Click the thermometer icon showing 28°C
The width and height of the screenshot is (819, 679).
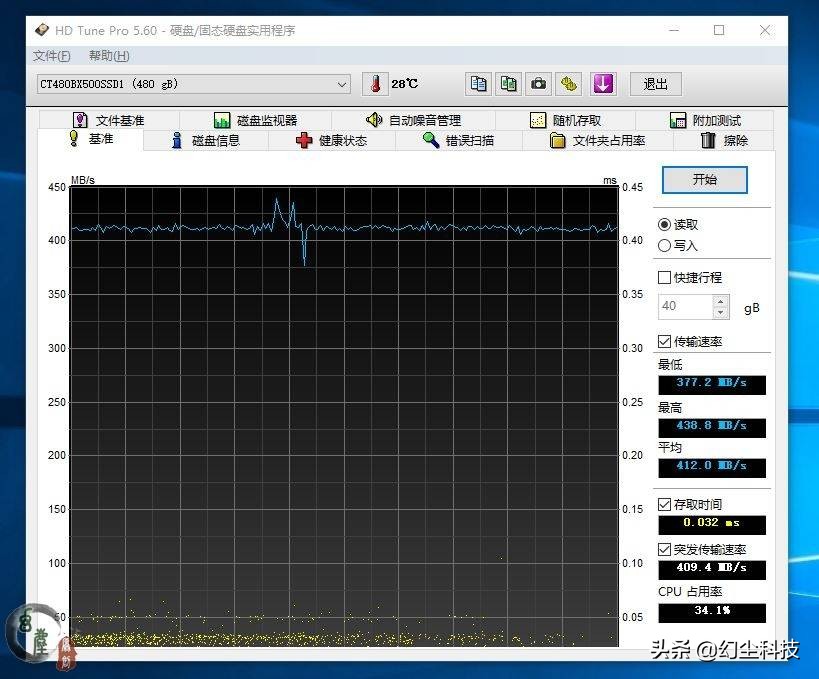click(x=373, y=83)
